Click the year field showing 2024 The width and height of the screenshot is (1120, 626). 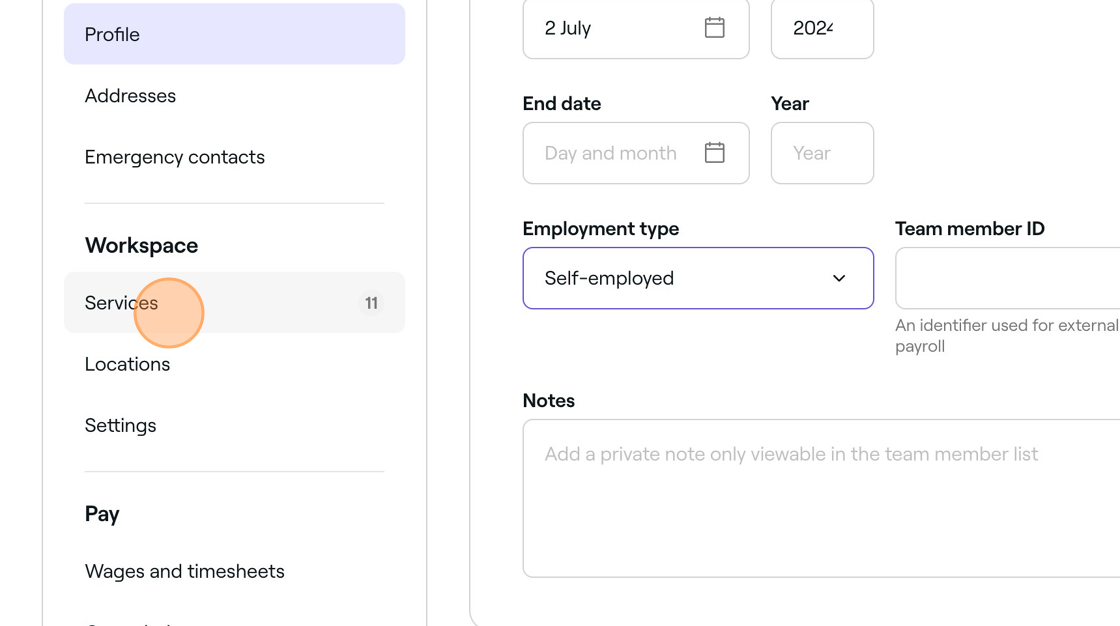822,28
